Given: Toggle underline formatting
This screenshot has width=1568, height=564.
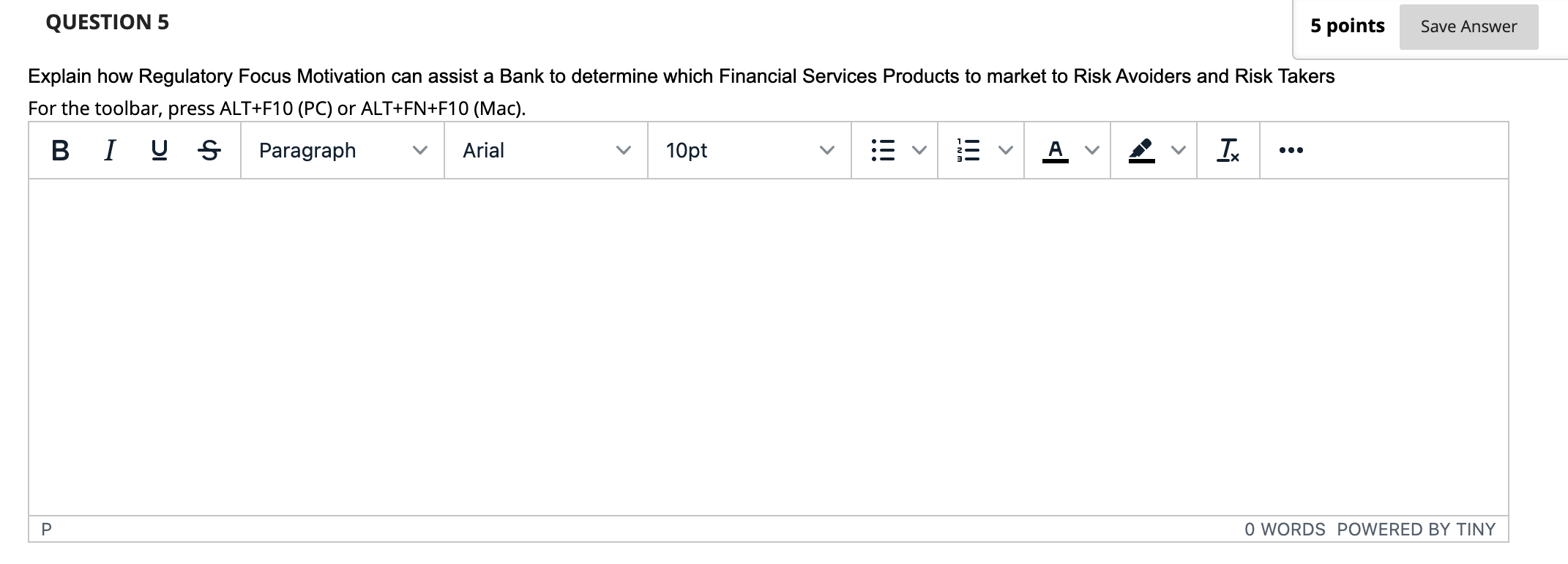Looking at the screenshot, I should pos(159,150).
